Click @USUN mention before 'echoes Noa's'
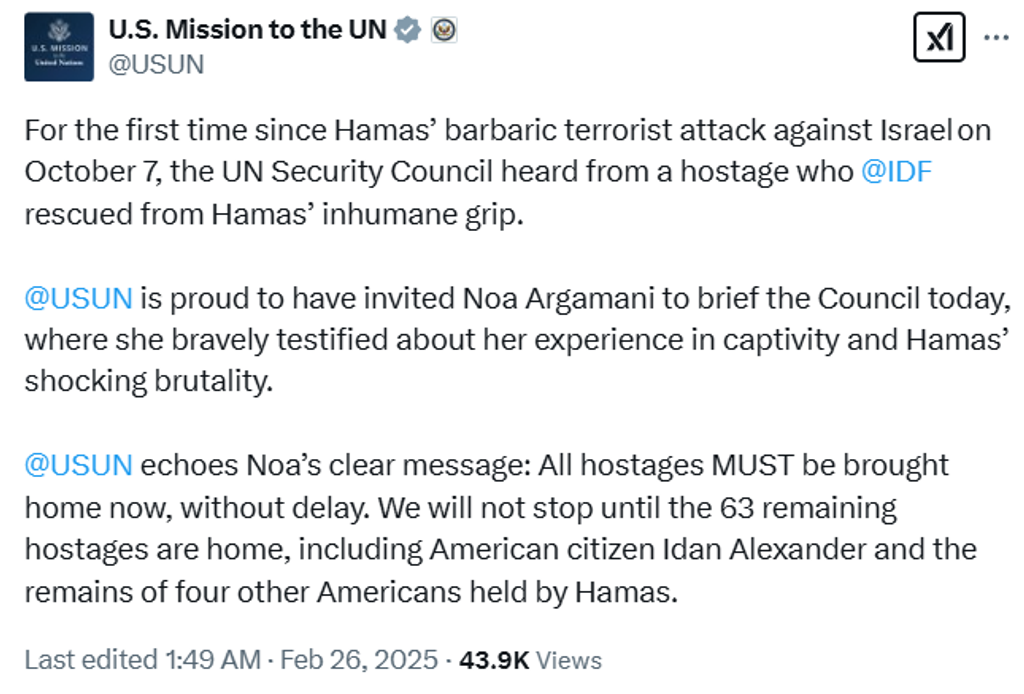 tap(78, 465)
